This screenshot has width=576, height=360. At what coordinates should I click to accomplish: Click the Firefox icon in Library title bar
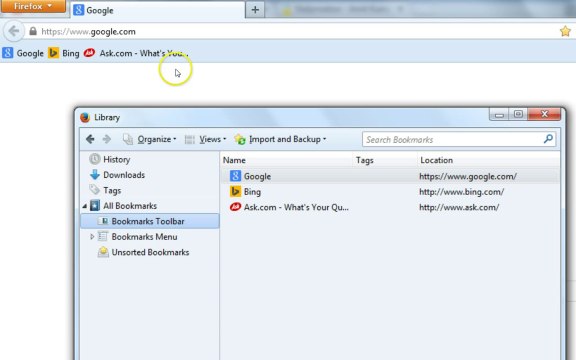85,118
